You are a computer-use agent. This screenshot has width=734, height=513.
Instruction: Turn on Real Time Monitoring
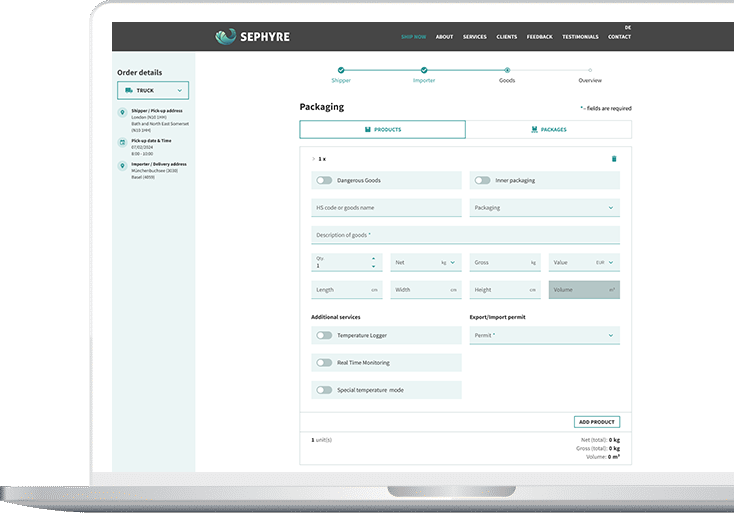324,363
